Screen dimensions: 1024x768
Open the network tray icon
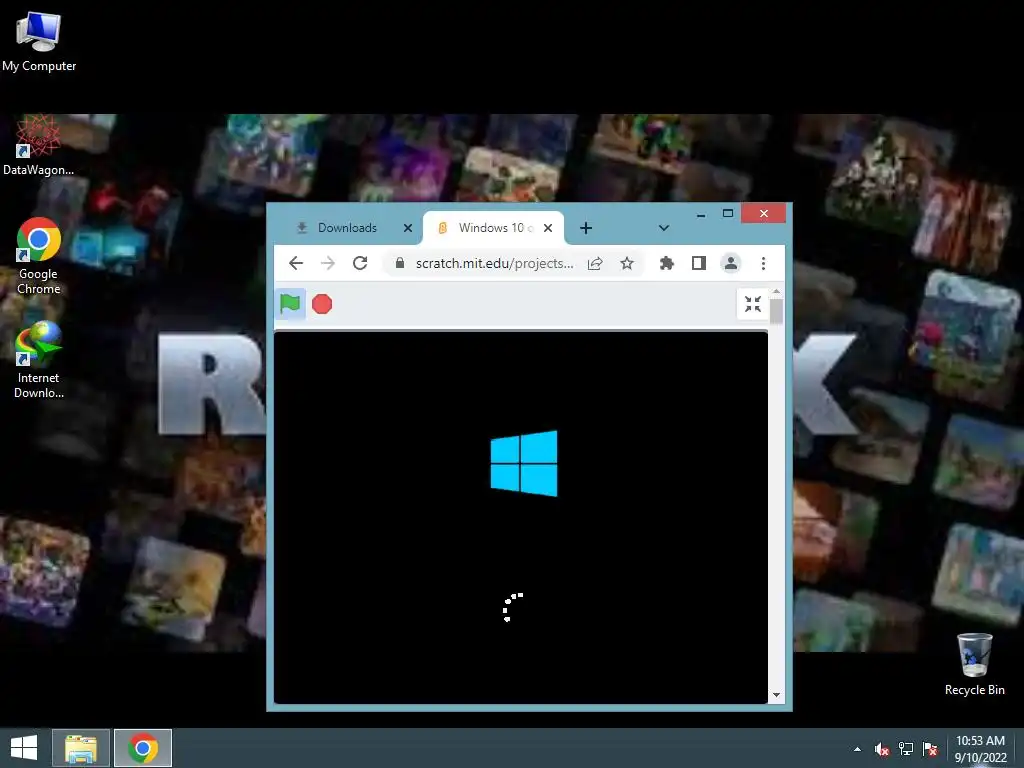point(906,749)
